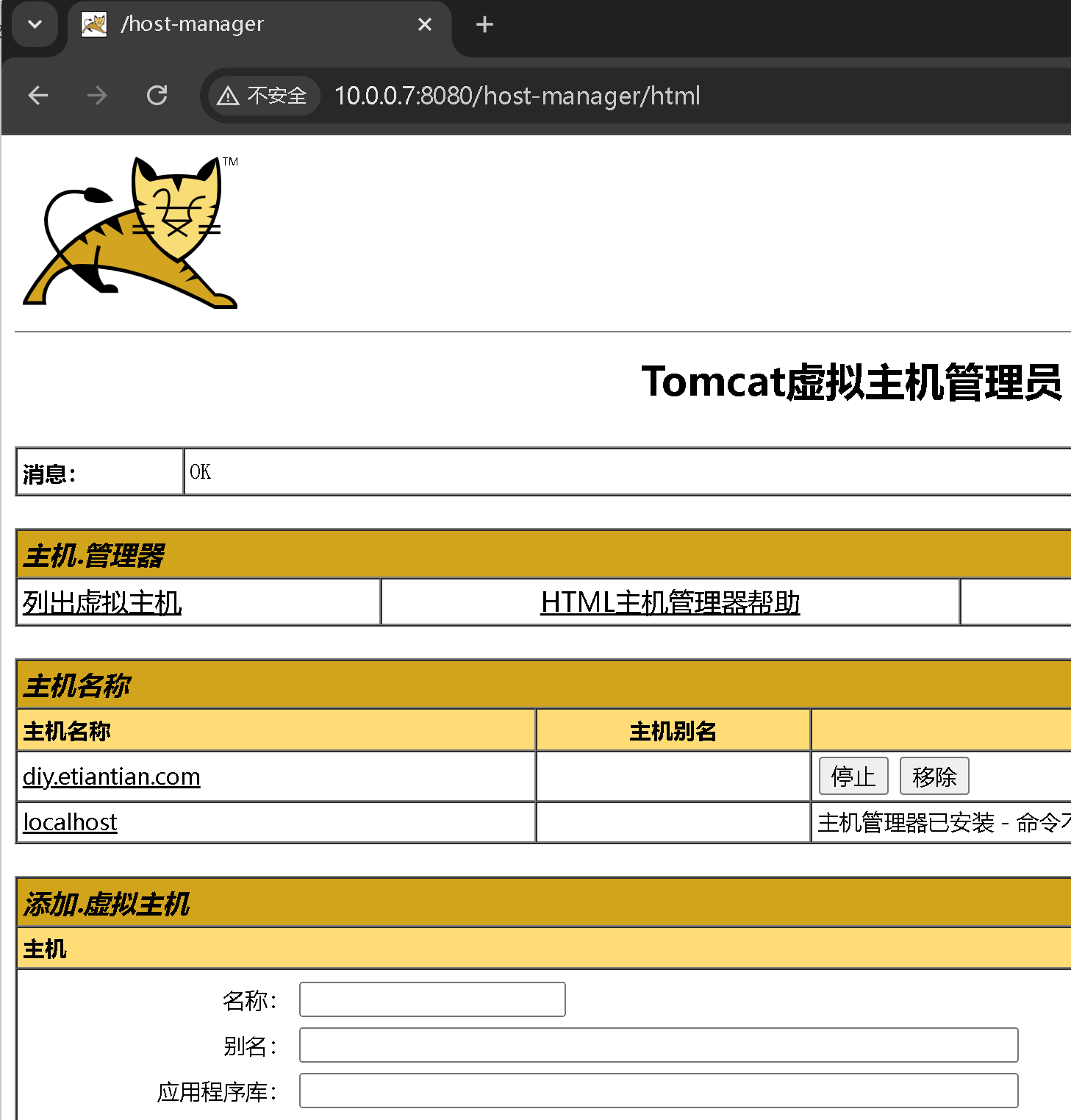The image size is (1071, 1120).
Task: Focus the 应用程序库 input field
Action: pos(659,1091)
